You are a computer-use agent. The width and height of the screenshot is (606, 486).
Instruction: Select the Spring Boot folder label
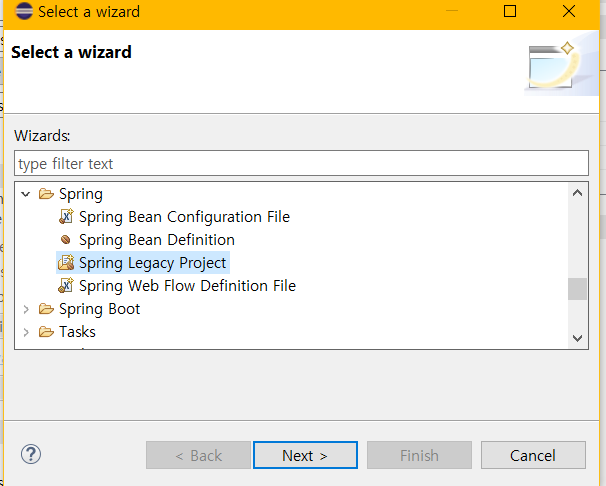point(99,309)
